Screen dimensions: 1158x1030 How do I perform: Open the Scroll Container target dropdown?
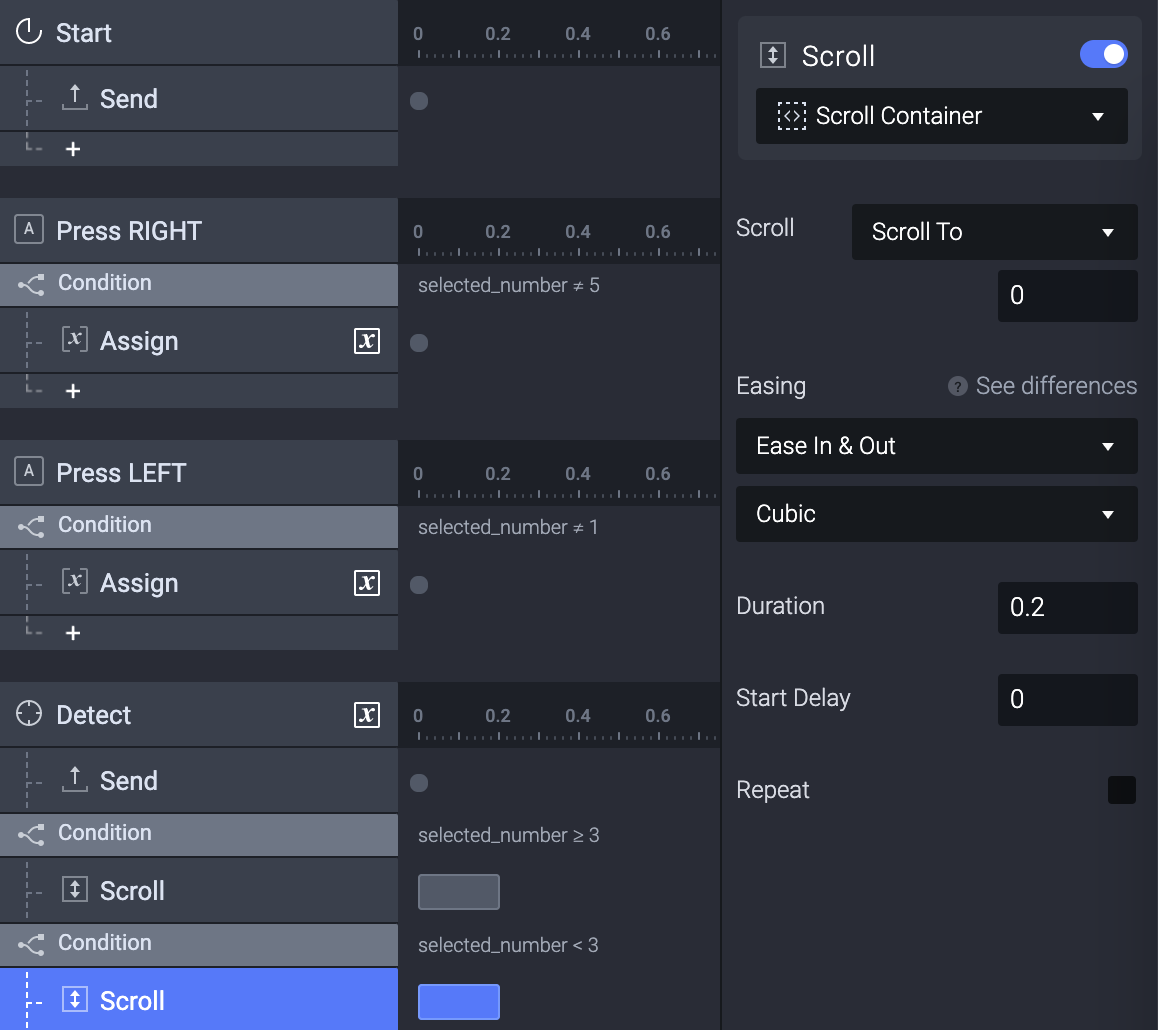click(942, 116)
